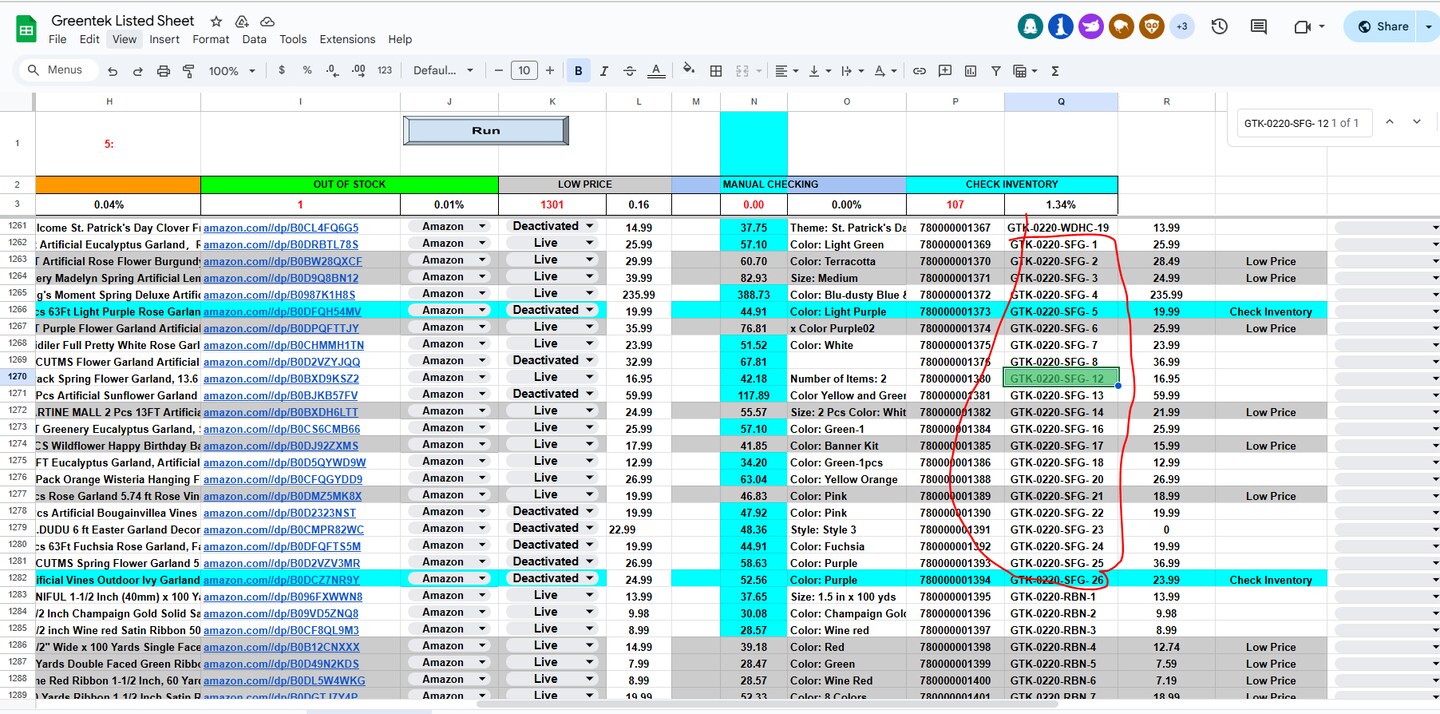Image resolution: width=1440 pixels, height=714 pixels.
Task: Open version history clock icon
Action: click(1219, 27)
